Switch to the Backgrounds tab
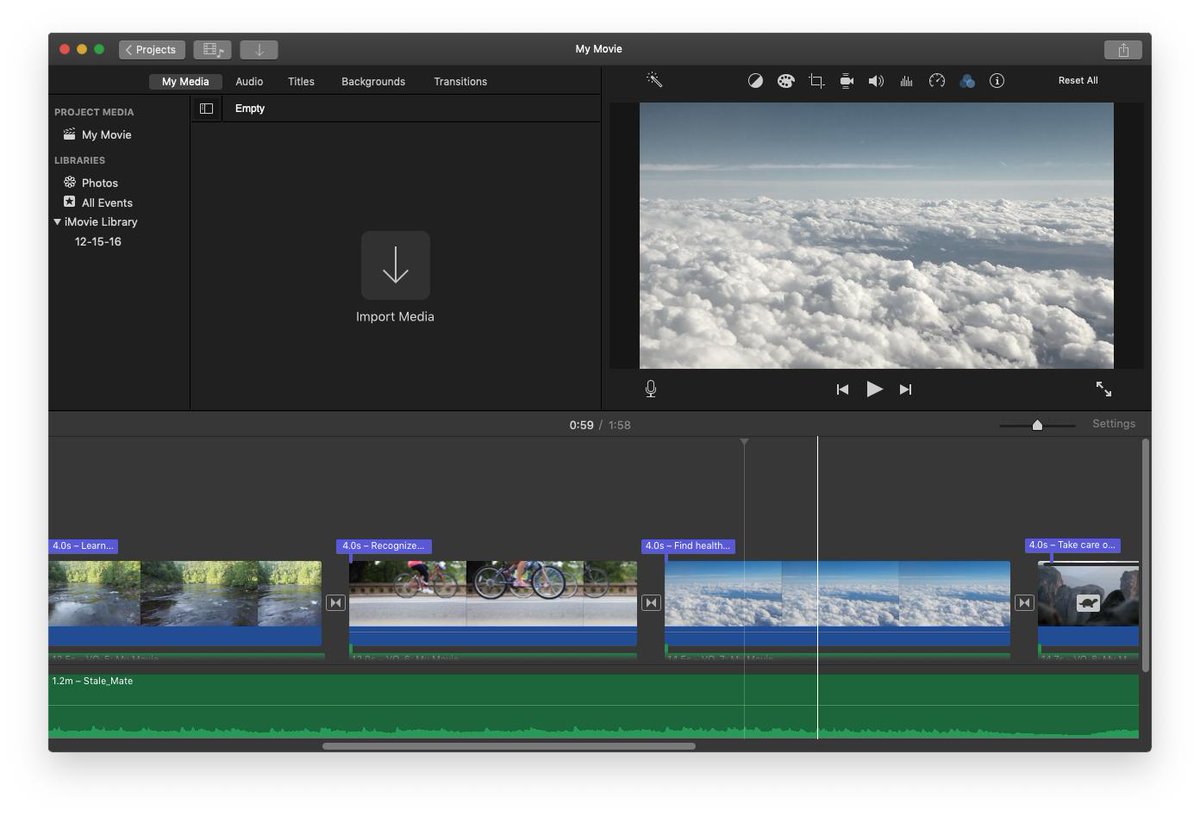The image size is (1200, 816). pos(373,82)
